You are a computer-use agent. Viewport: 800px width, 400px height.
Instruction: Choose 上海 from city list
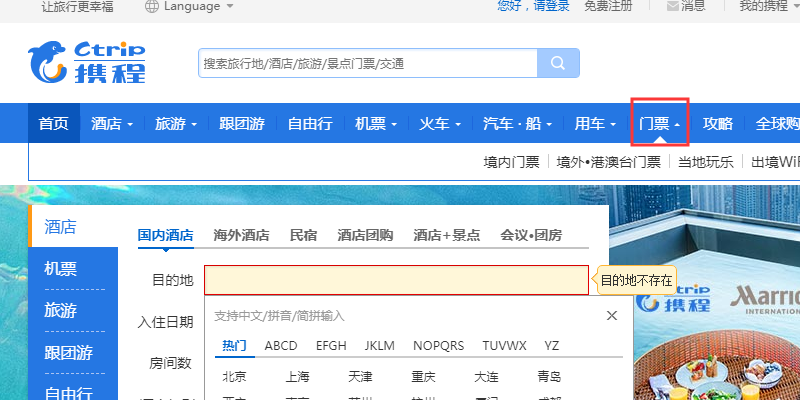click(x=297, y=377)
